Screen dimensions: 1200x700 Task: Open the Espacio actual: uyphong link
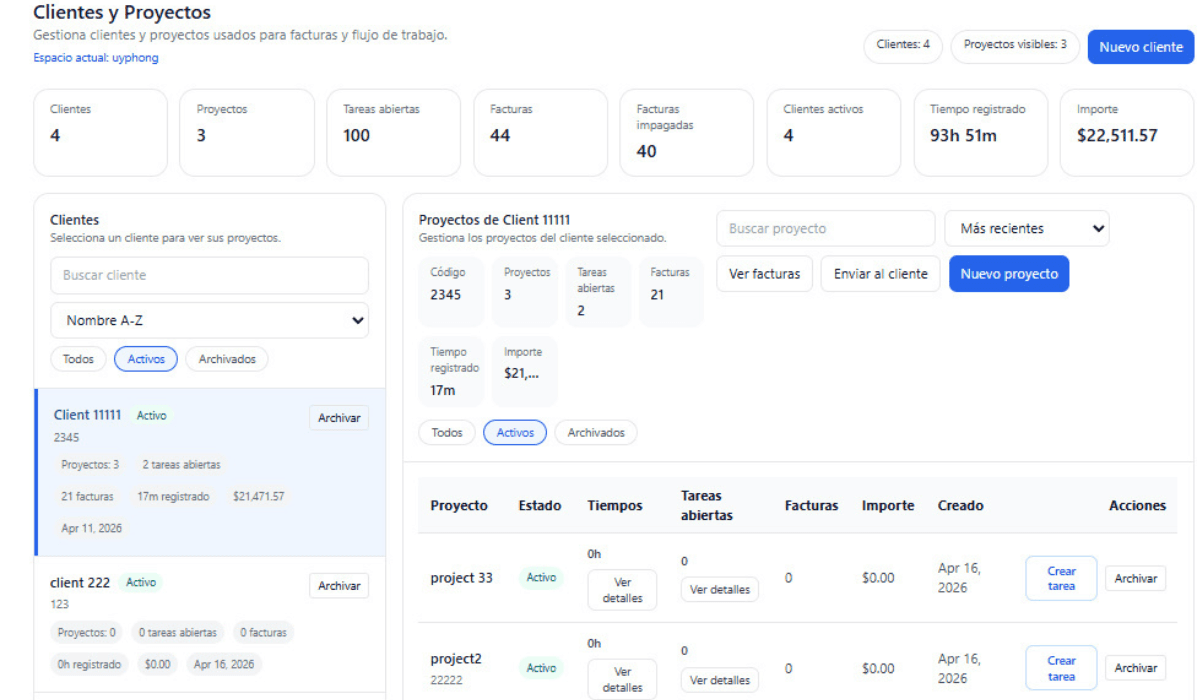click(96, 58)
